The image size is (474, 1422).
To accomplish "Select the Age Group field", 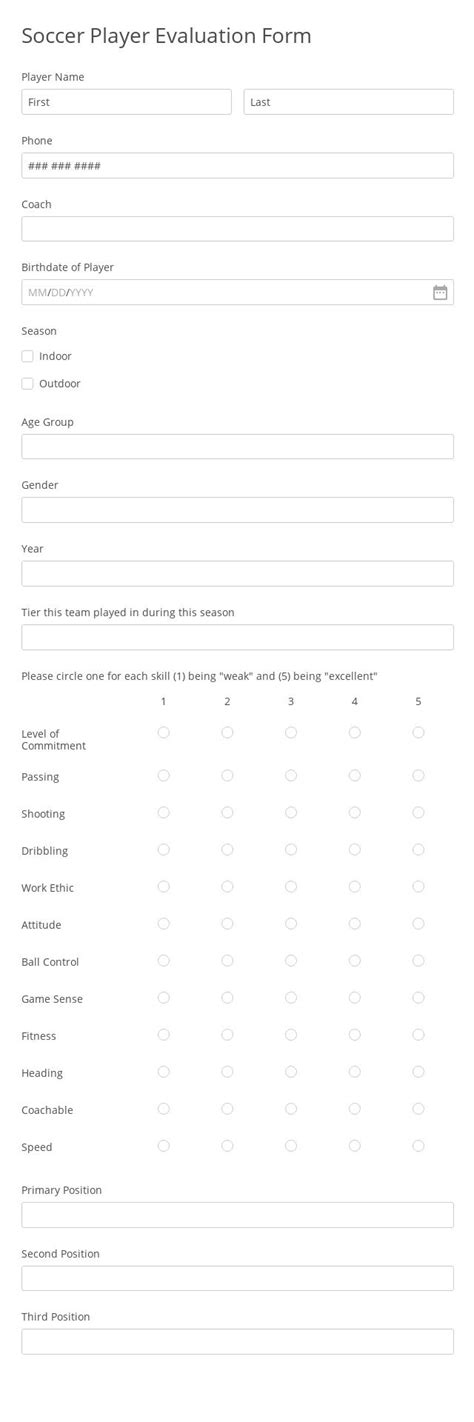I will tap(238, 447).
